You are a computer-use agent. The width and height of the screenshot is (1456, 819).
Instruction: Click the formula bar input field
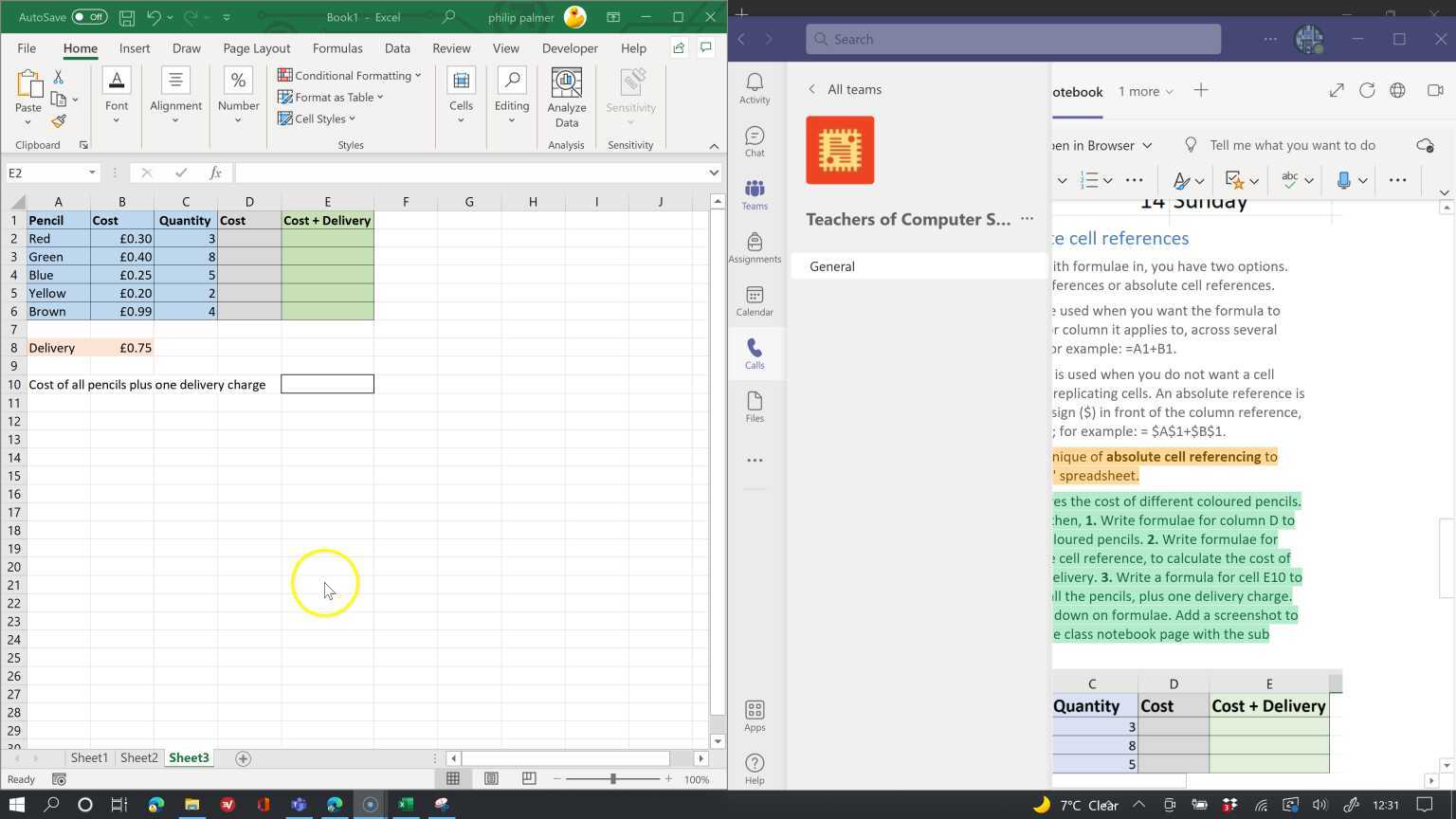(x=470, y=173)
